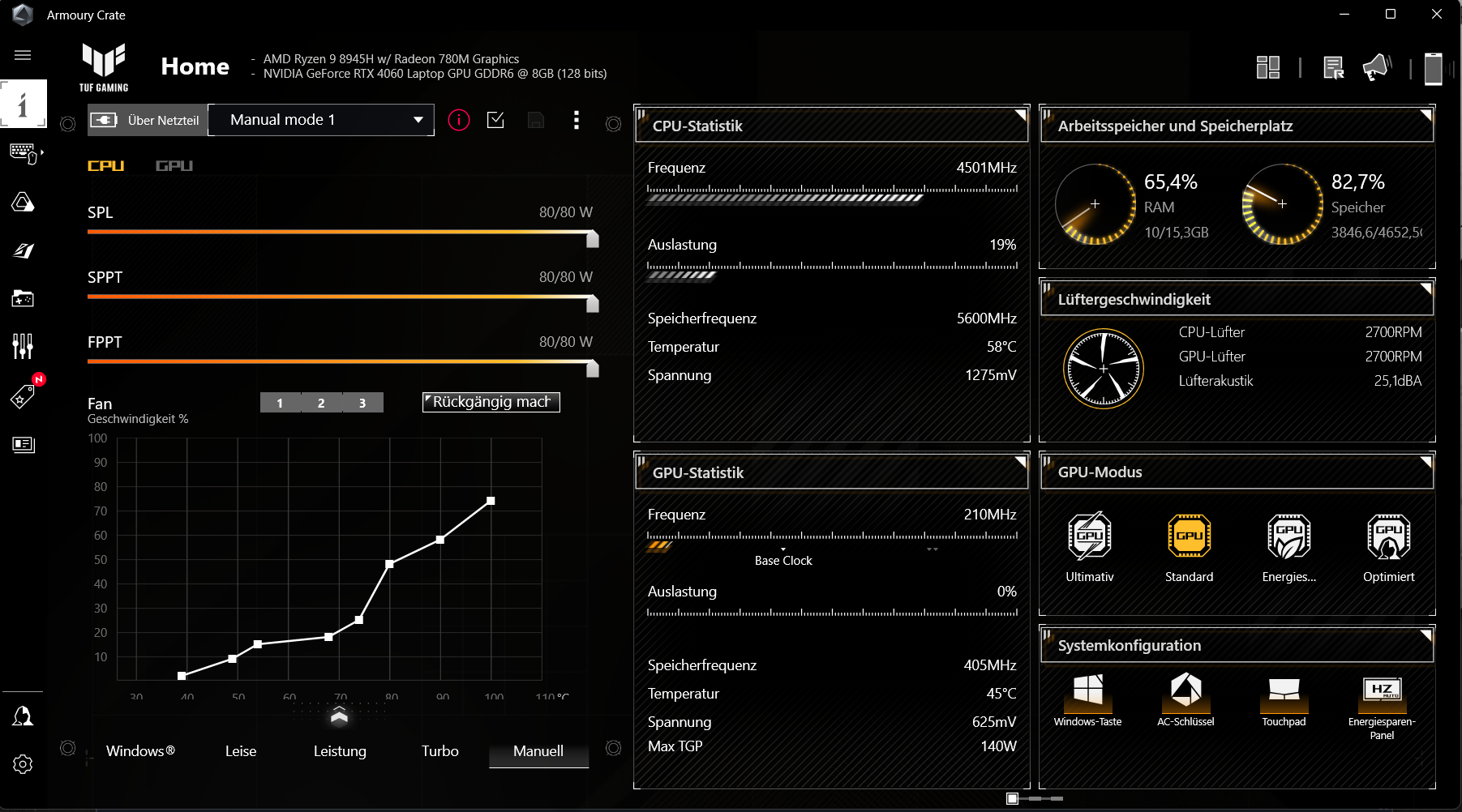Open the deals tag icon with notification

click(x=23, y=396)
